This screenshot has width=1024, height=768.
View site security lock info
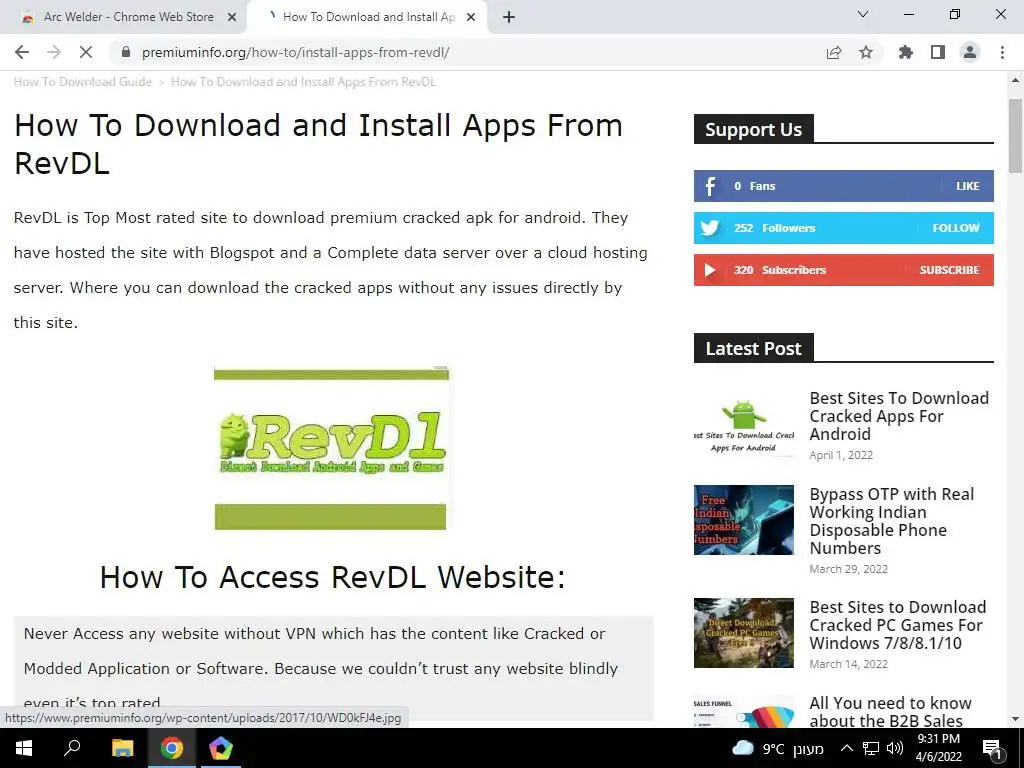coord(126,52)
